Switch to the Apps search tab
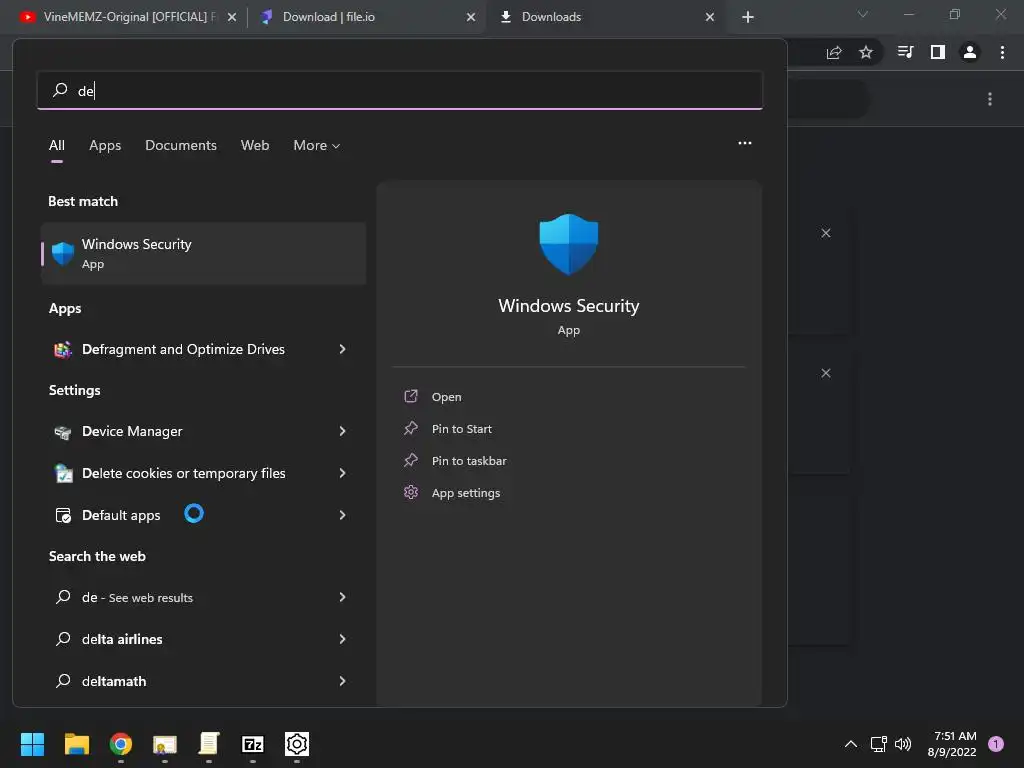The image size is (1024, 768). 105,146
